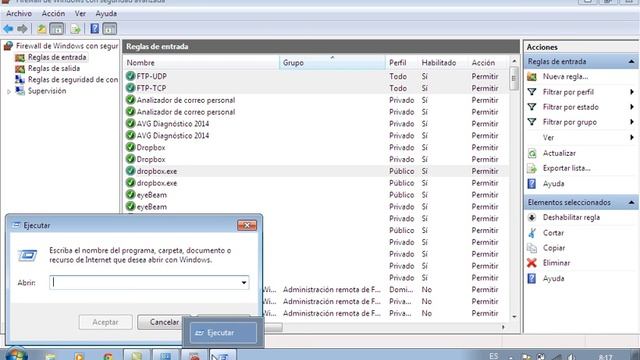Click the horizontal scrollbar right arrow
The width and height of the screenshot is (640, 360).
pos(503,327)
